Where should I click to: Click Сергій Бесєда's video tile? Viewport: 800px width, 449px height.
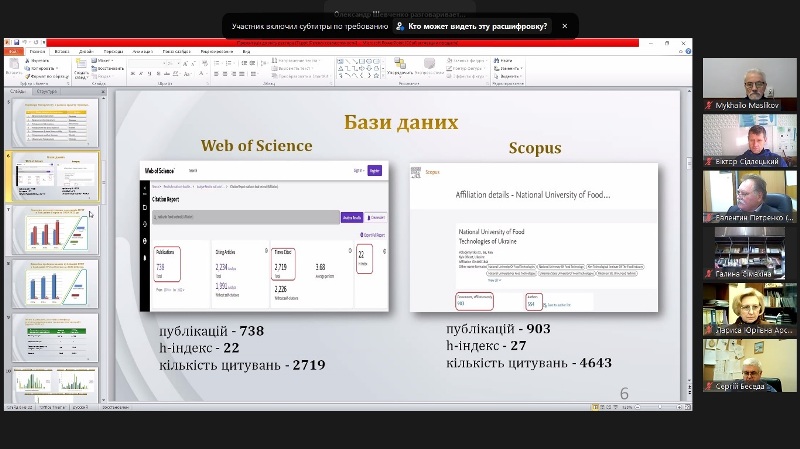coord(749,366)
